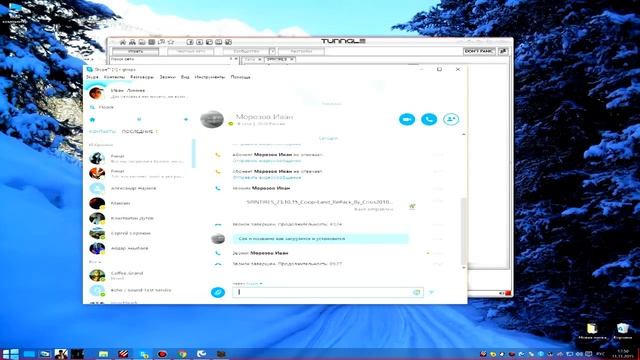The width and height of the screenshot is (640, 360).
Task: Click the Настройки button in Tunngle
Action: point(301,51)
